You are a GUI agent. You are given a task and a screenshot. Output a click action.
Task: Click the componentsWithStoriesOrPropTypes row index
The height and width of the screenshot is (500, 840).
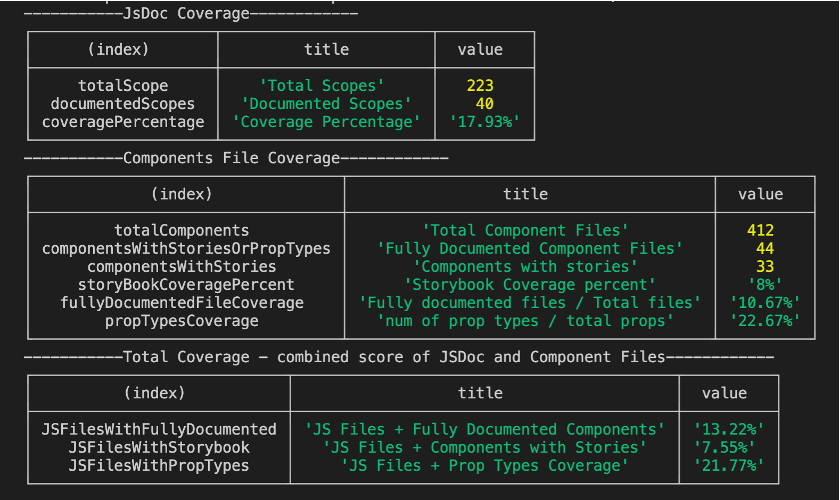186,249
